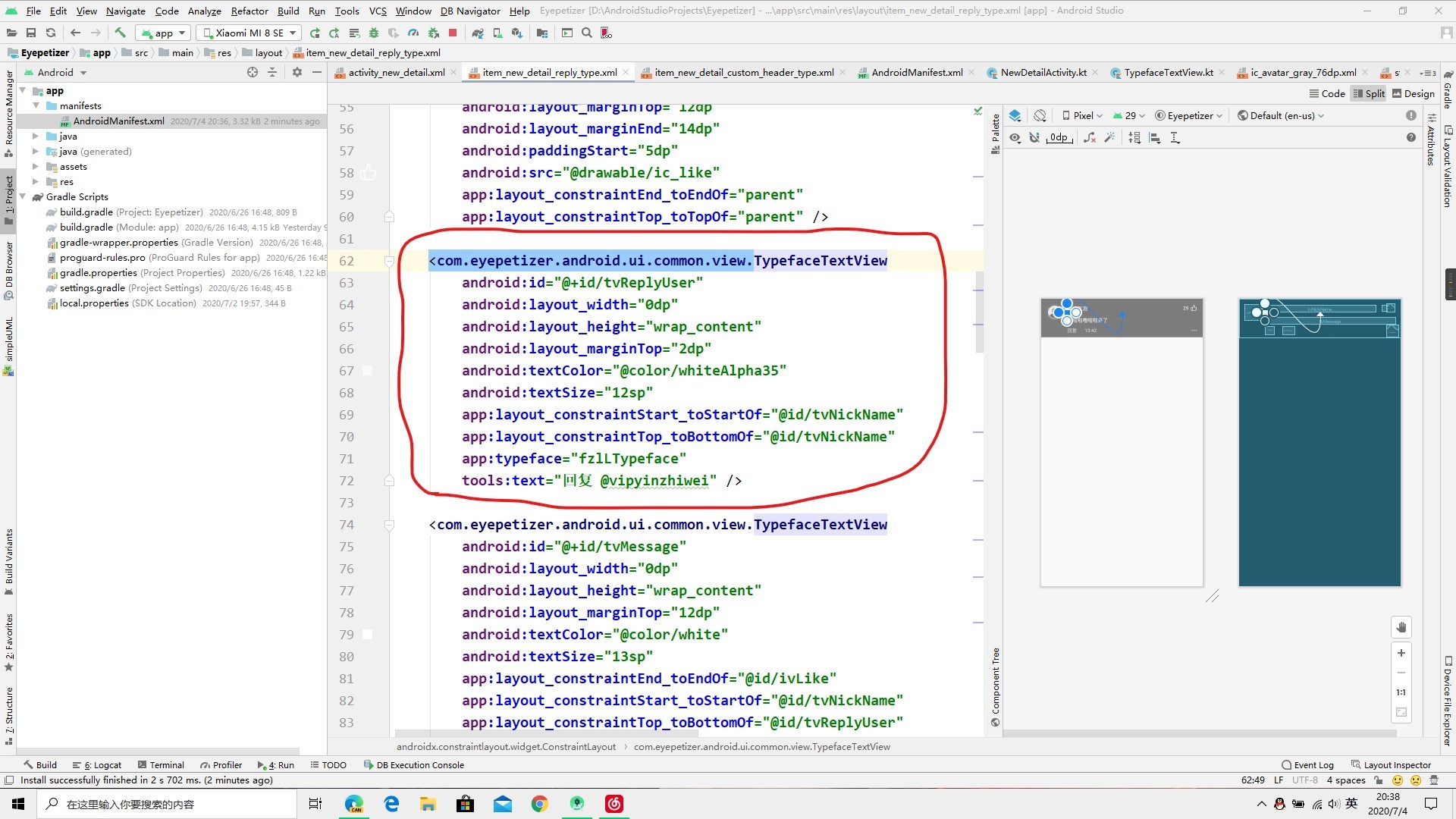Open the Default (en-us) locale dropdown
Image resolution: width=1456 pixels, height=819 pixels.
(1281, 116)
